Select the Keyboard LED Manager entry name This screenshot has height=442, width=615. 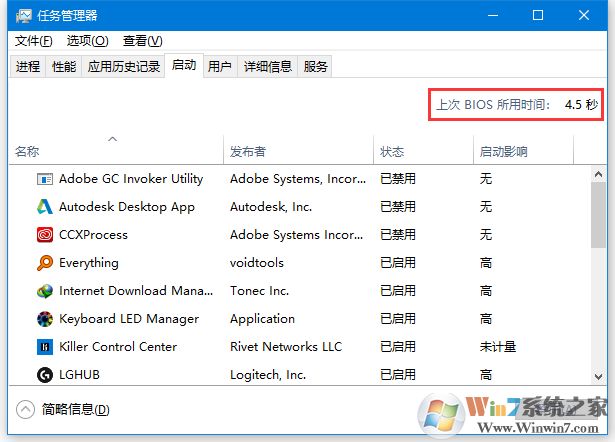click(x=129, y=319)
